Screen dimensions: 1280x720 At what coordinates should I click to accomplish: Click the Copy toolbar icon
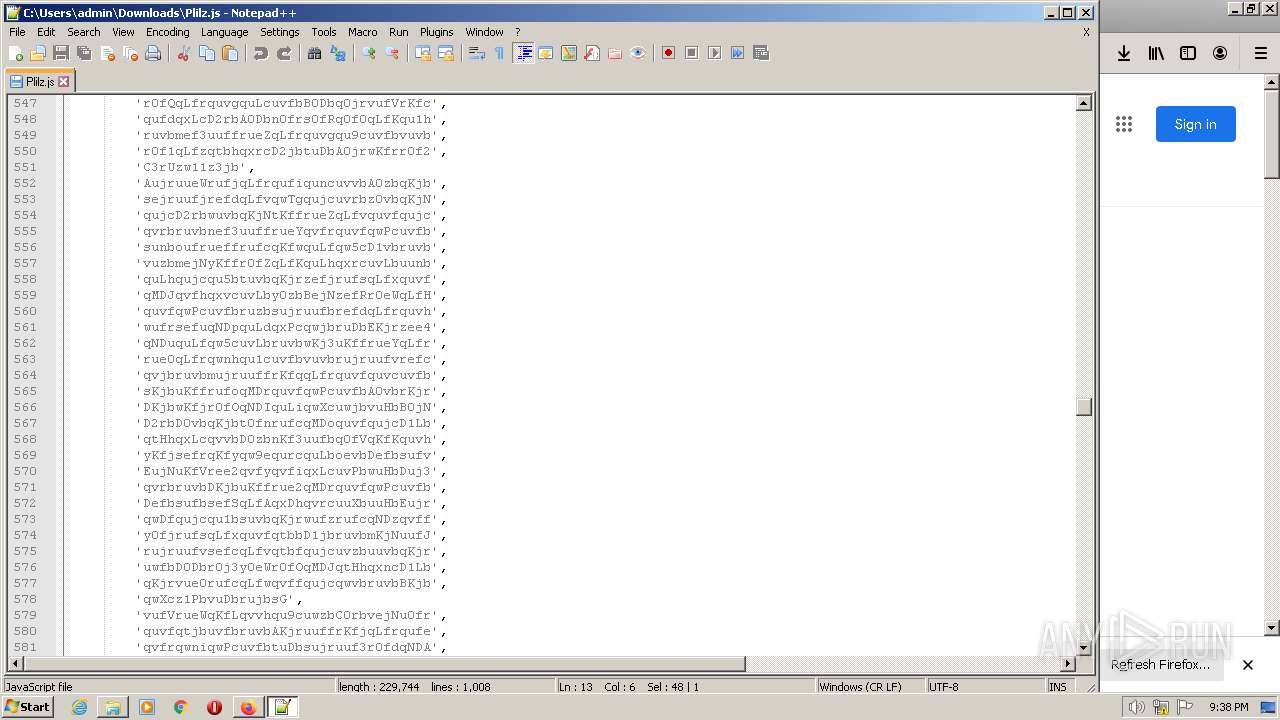click(x=207, y=53)
